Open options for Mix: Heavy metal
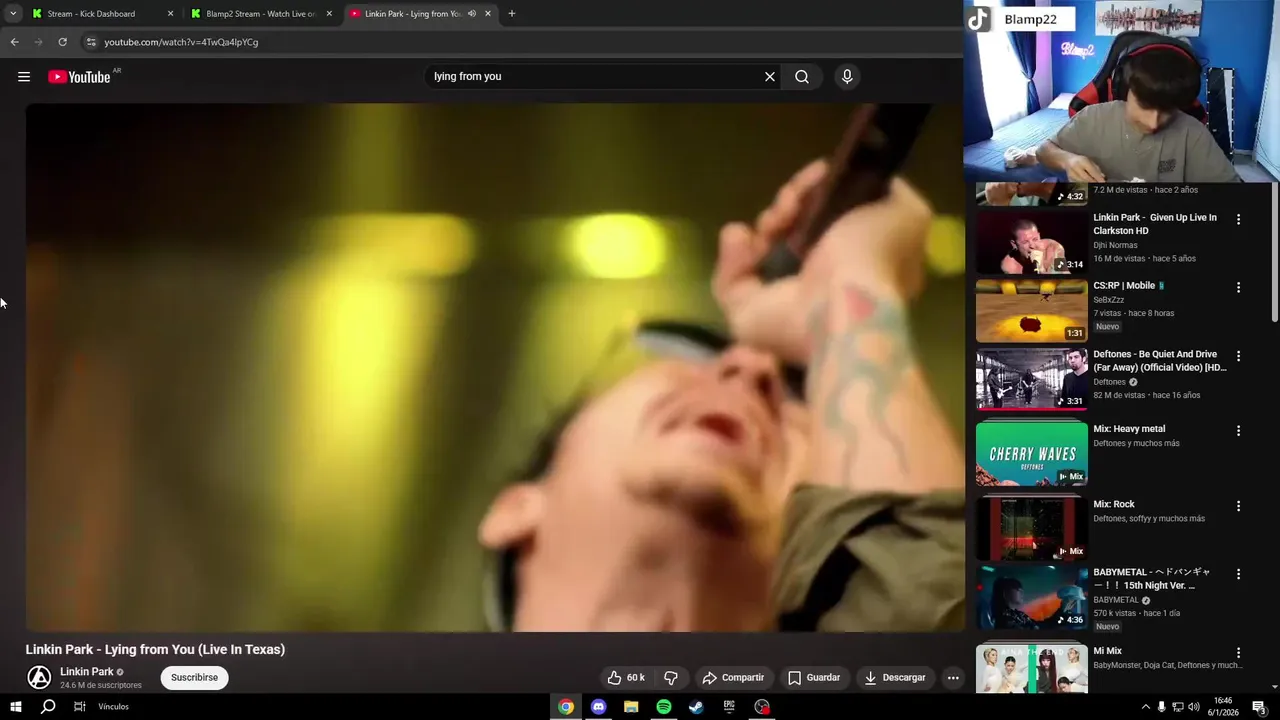This screenshot has height=720, width=1280. pos(1238,431)
